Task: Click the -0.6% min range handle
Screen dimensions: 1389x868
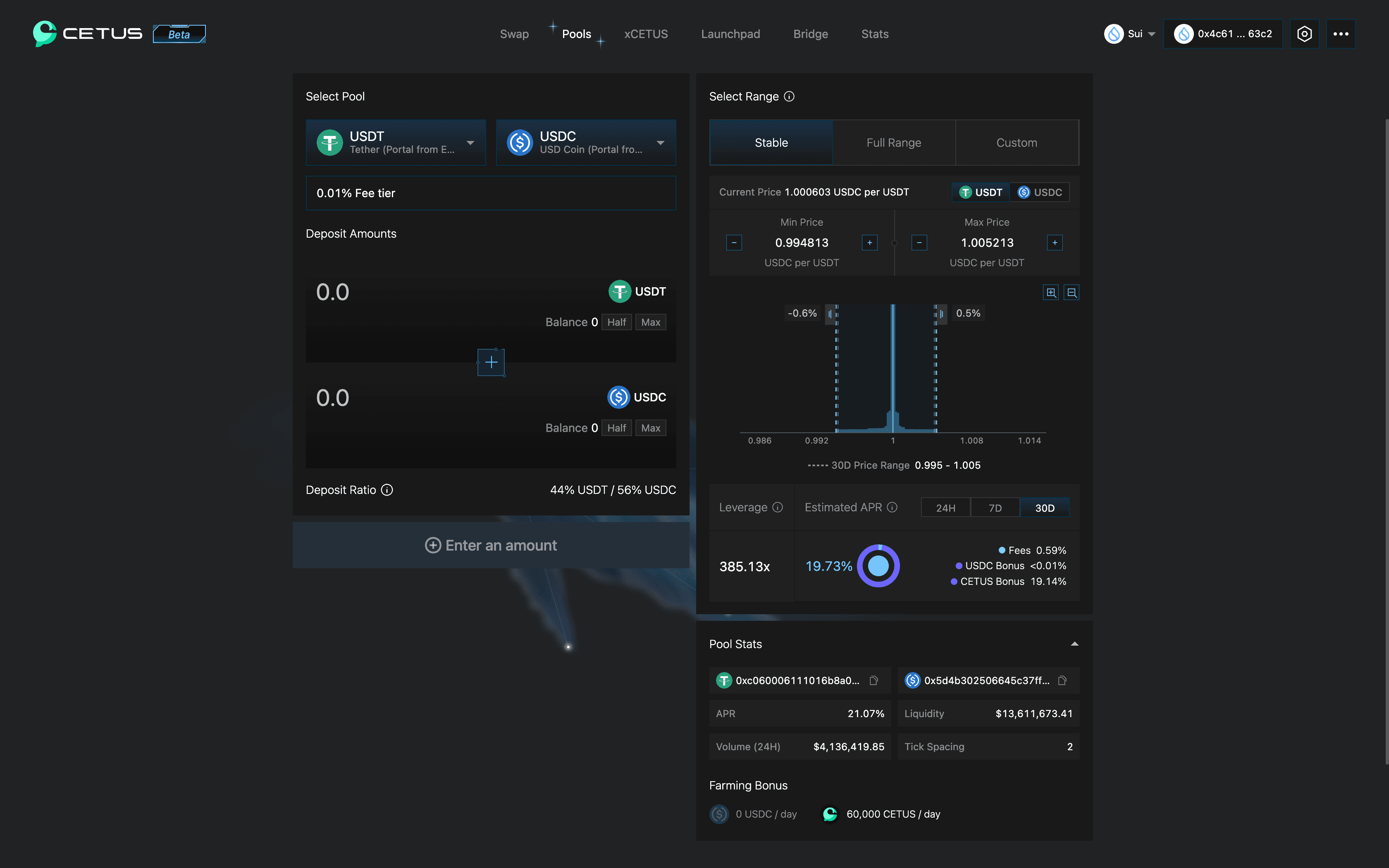Action: pos(831,314)
